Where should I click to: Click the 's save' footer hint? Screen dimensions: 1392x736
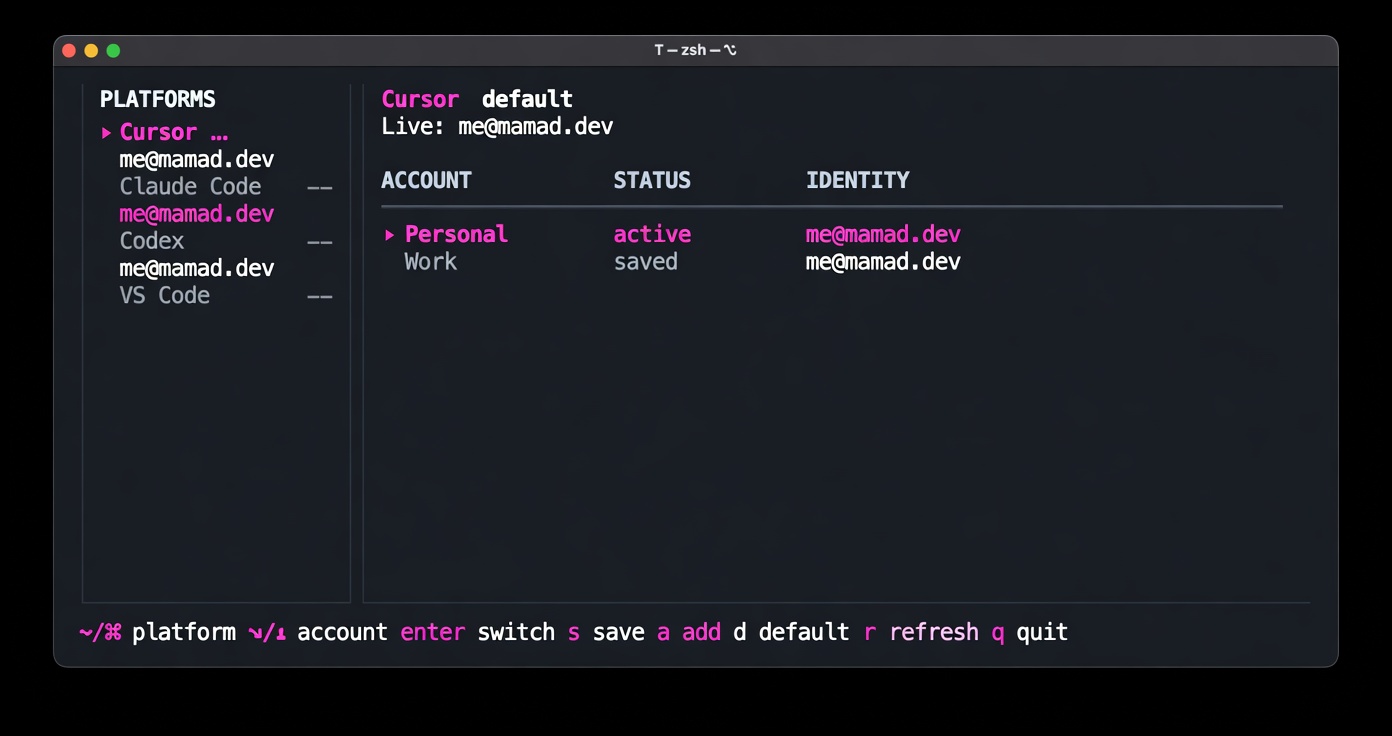point(606,632)
